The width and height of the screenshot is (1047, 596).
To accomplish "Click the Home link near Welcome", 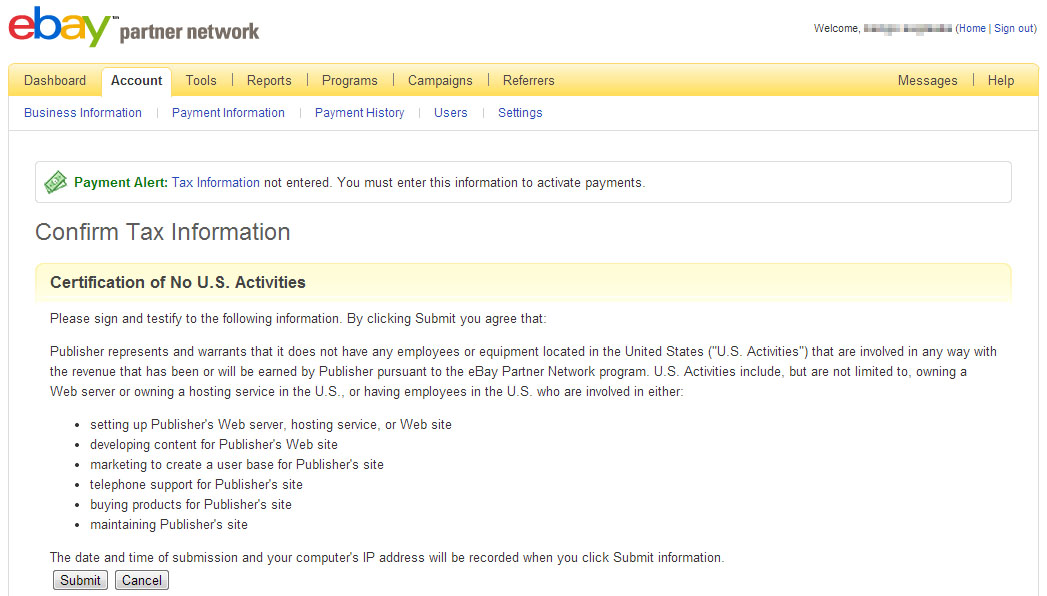I will 972,28.
